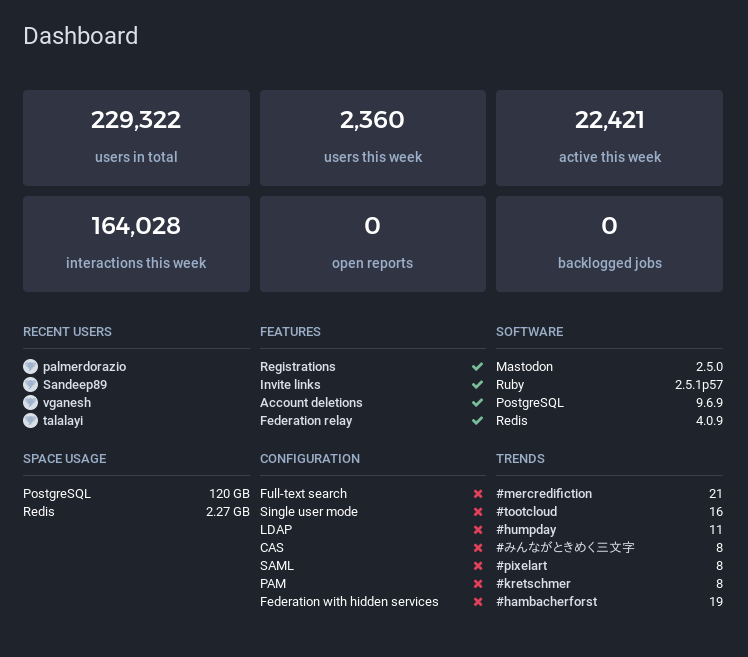Open the #tootcloud trend
The height and width of the screenshot is (657, 748).
pos(527,511)
